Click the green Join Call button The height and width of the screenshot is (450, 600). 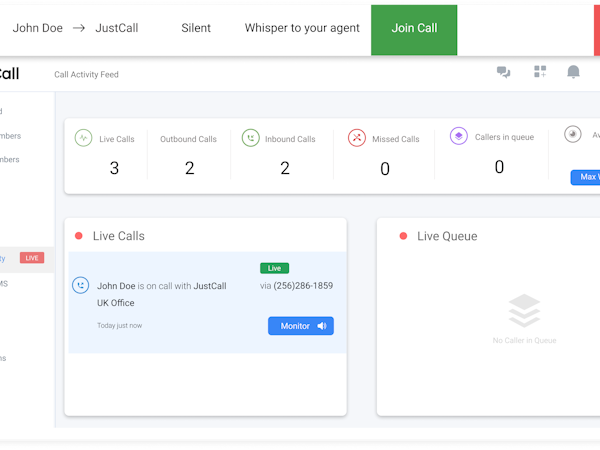(x=414, y=30)
